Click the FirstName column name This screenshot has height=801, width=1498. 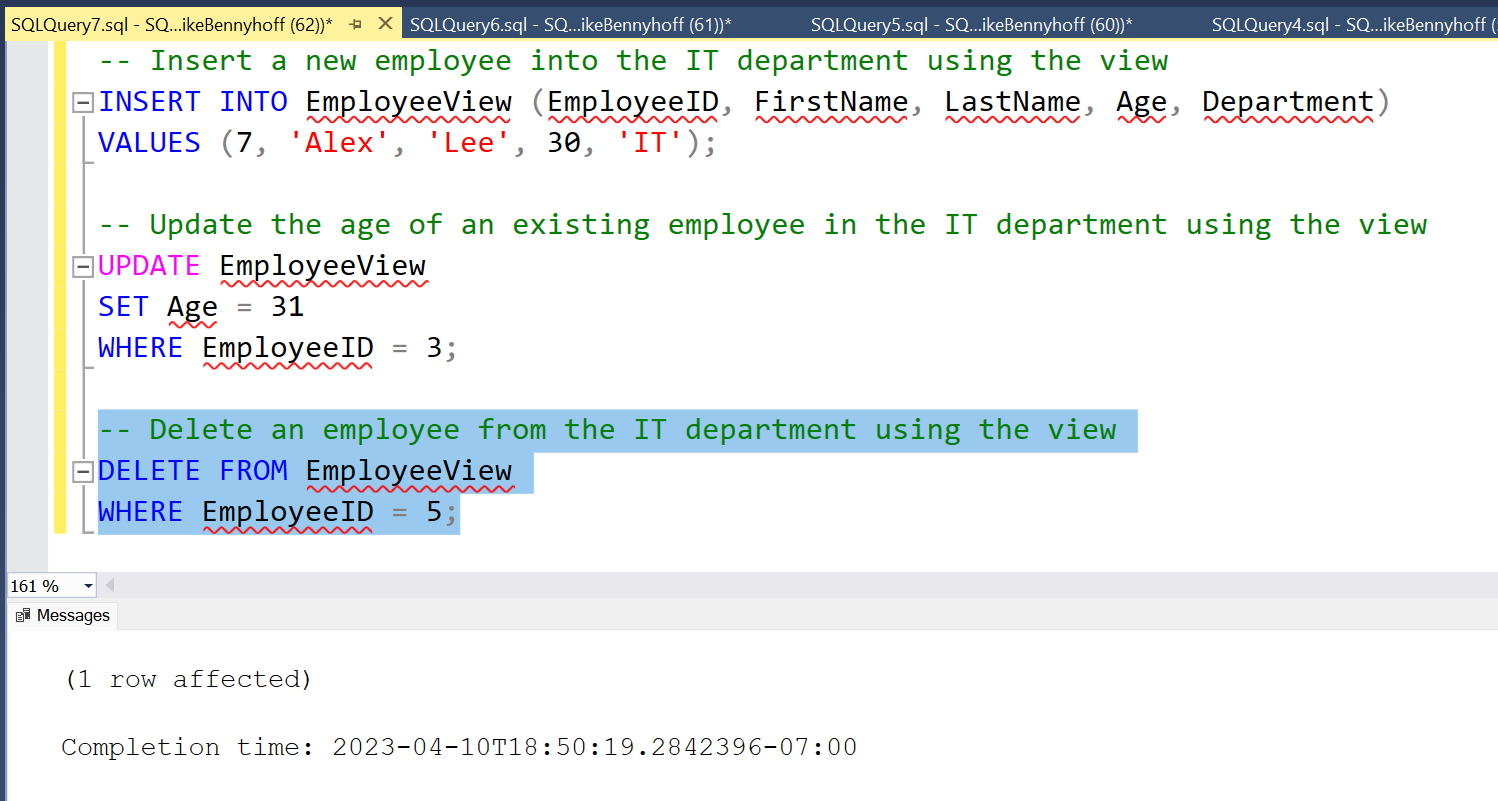(831, 102)
